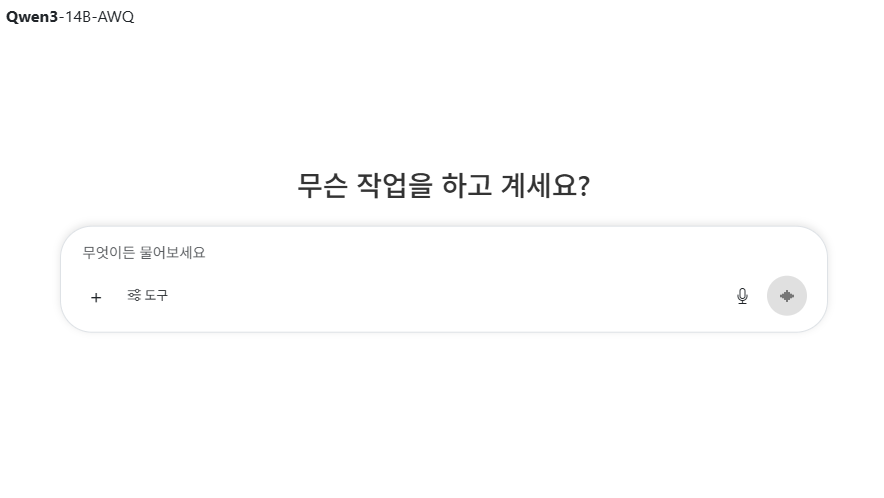Hit the + icon left of 도구
Screen dimensions: 884x498
pyautogui.click(x=96, y=297)
